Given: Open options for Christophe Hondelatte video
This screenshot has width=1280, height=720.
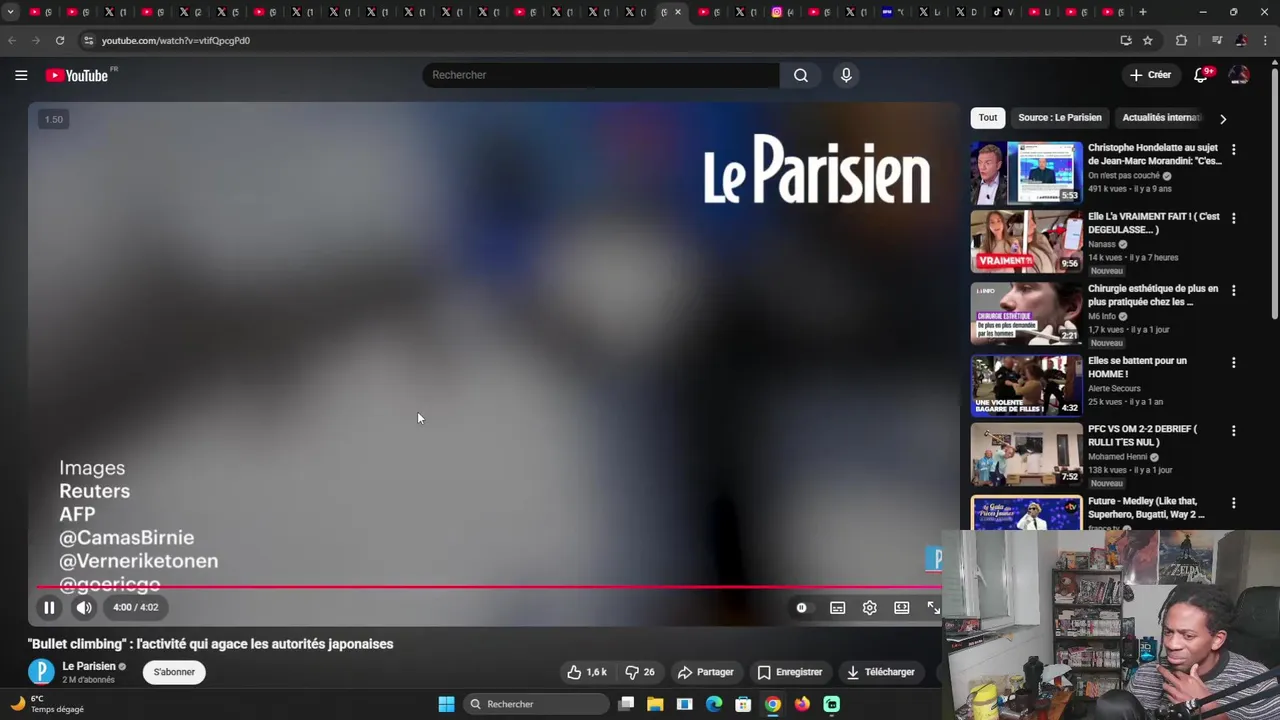Looking at the screenshot, I should click(1233, 150).
